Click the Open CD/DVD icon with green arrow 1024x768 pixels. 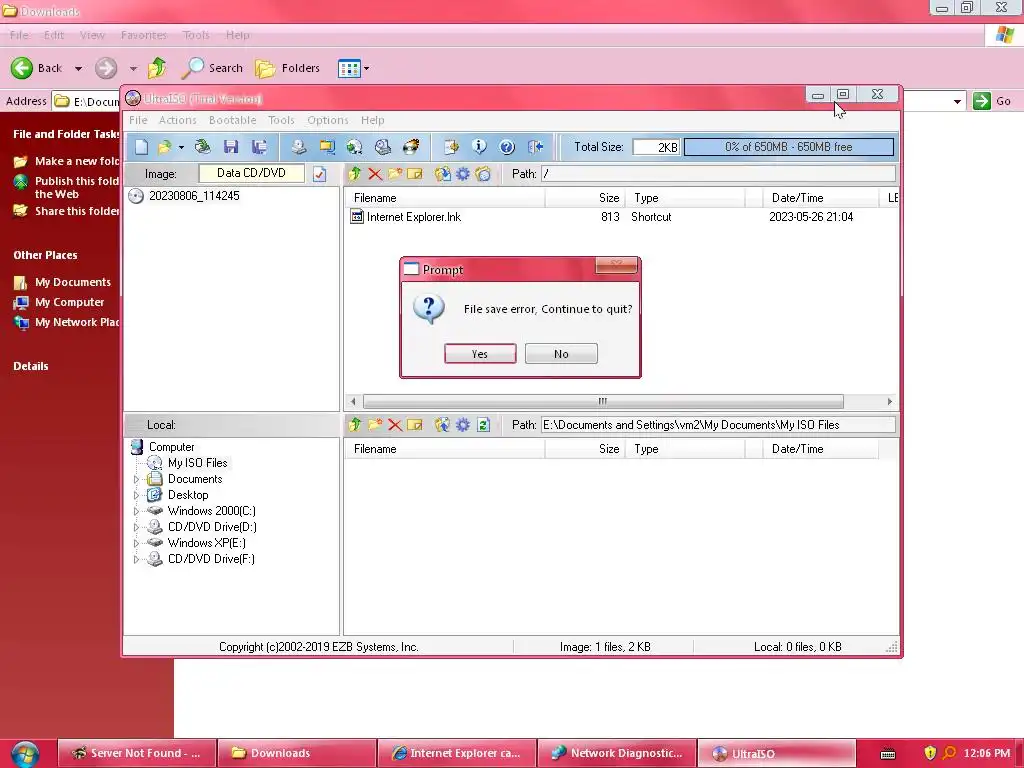[203, 147]
